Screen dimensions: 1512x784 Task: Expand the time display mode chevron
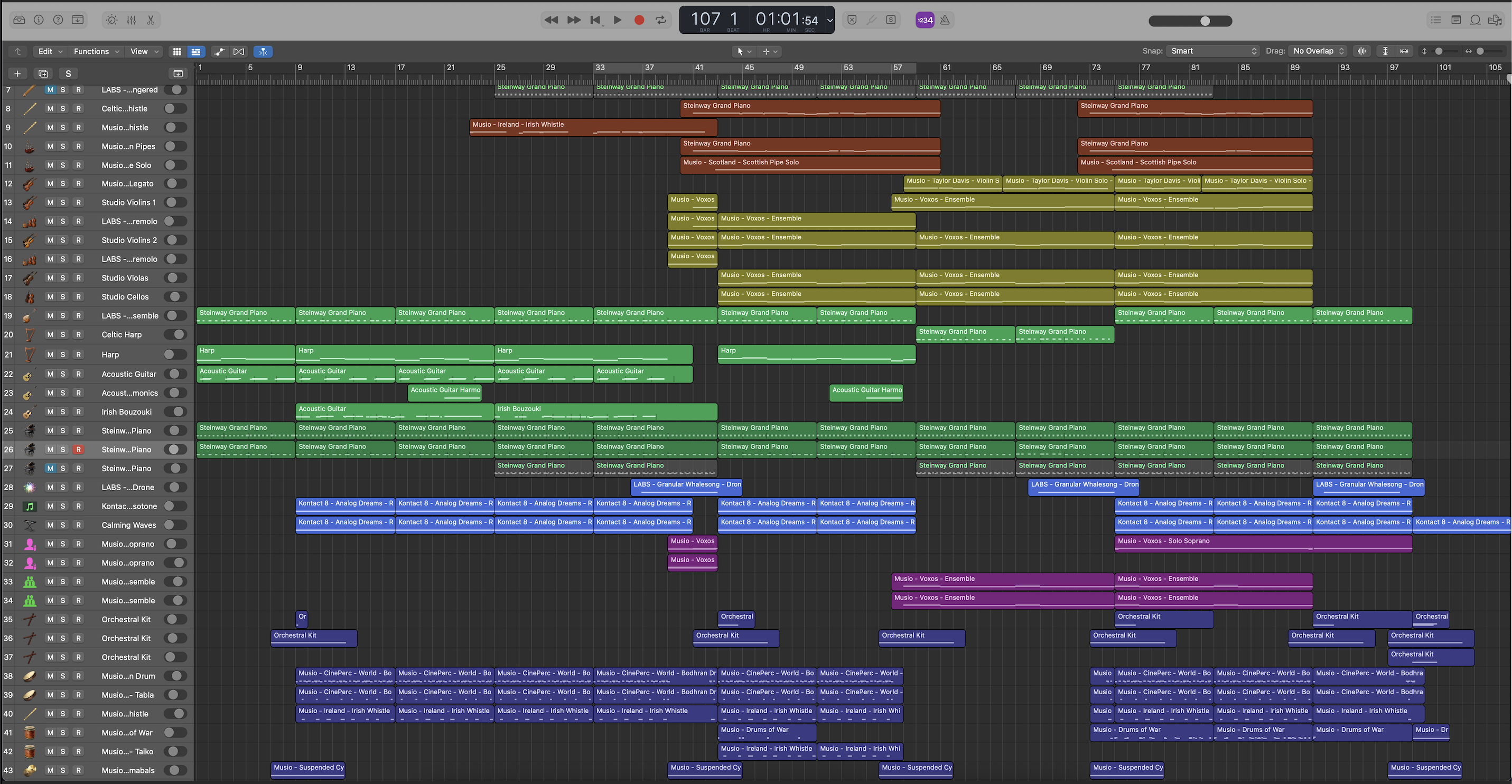pos(829,21)
